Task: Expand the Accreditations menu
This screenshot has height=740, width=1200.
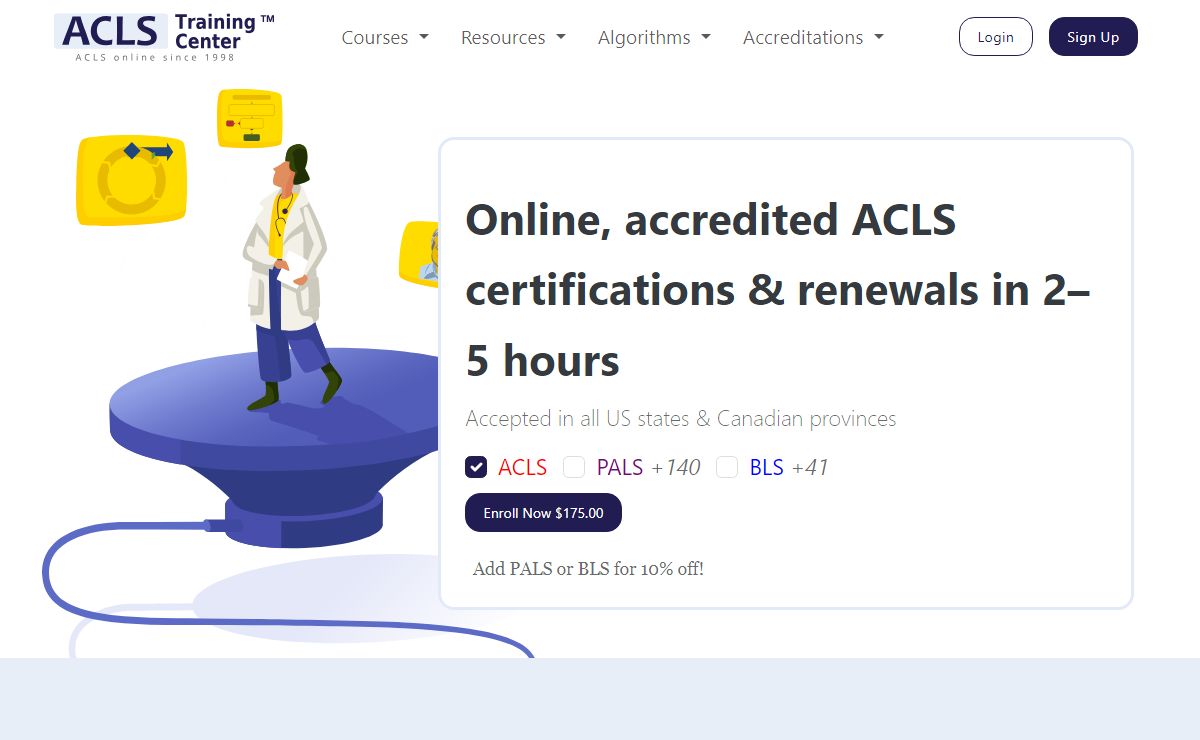Action: (x=813, y=37)
